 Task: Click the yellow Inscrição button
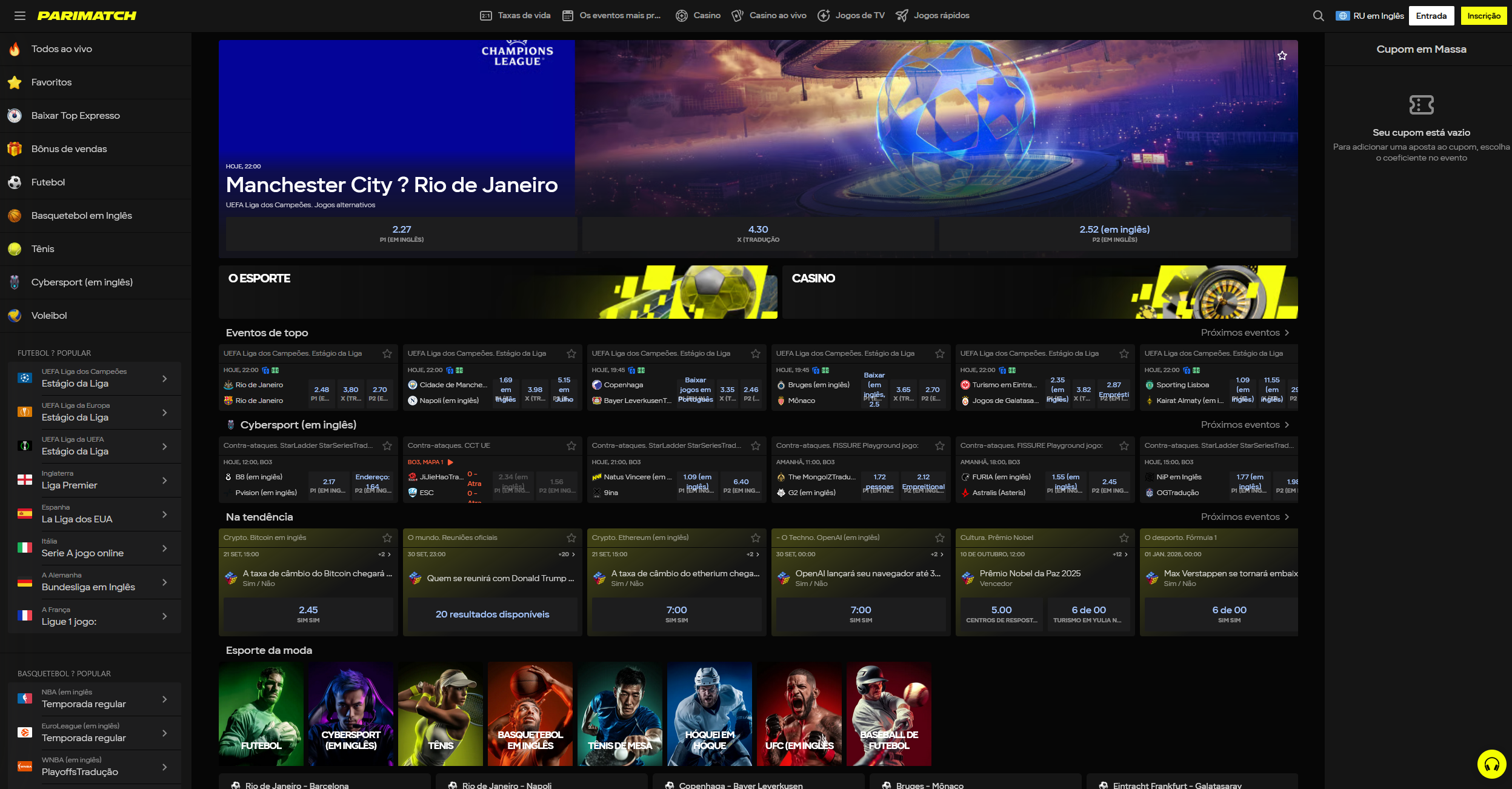pyautogui.click(x=1483, y=16)
